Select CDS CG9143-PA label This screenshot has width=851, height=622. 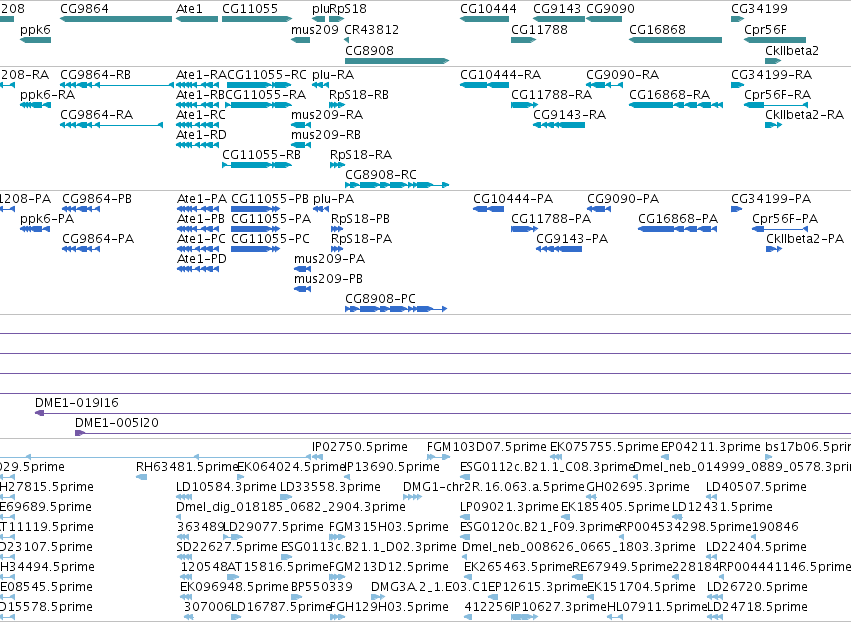[572, 239]
